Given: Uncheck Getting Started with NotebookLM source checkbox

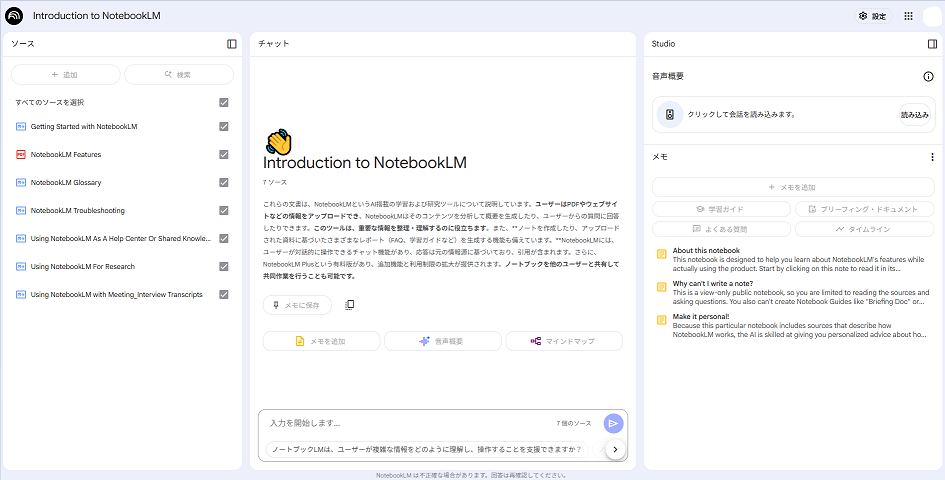Looking at the screenshot, I should click(x=224, y=127).
